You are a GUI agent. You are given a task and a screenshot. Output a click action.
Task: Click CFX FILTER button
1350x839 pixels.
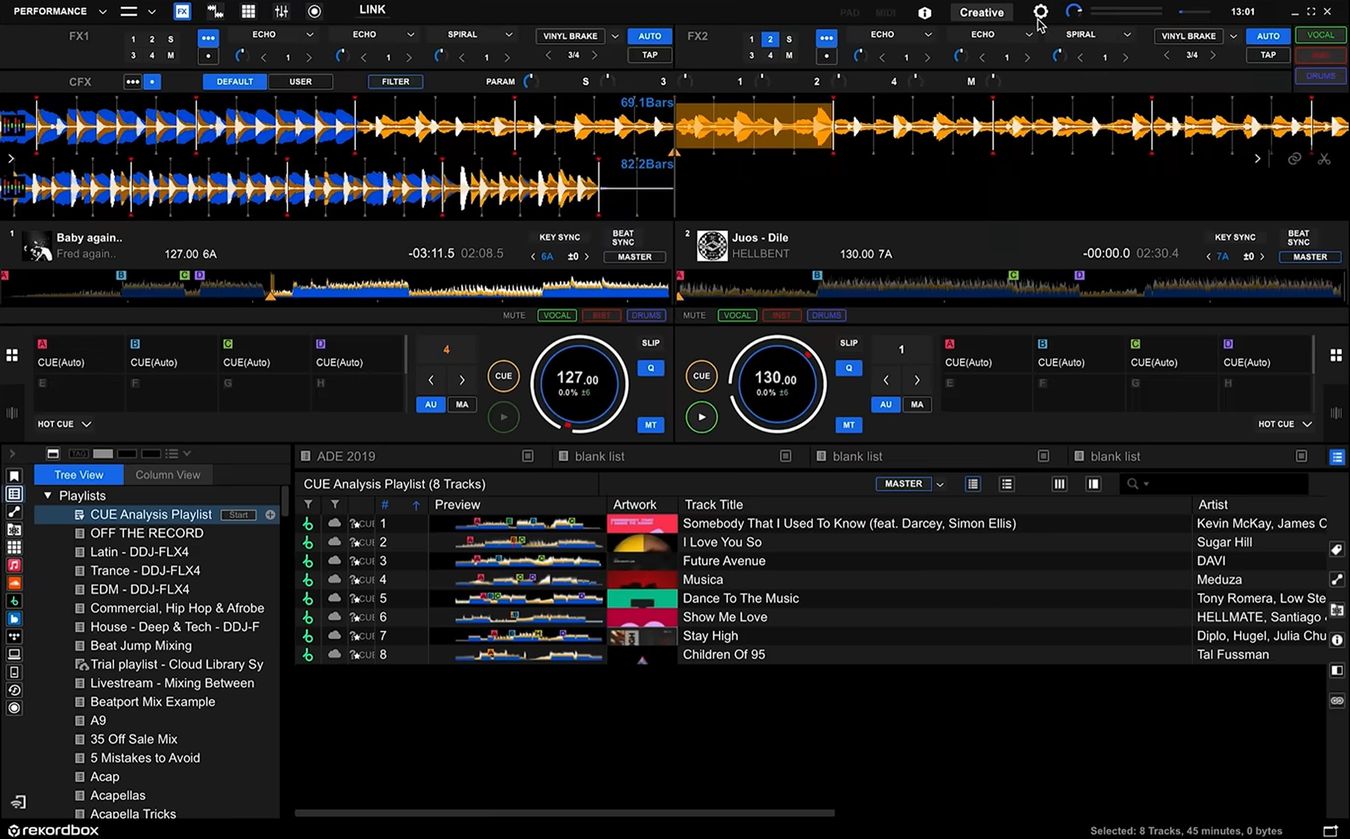click(x=395, y=82)
